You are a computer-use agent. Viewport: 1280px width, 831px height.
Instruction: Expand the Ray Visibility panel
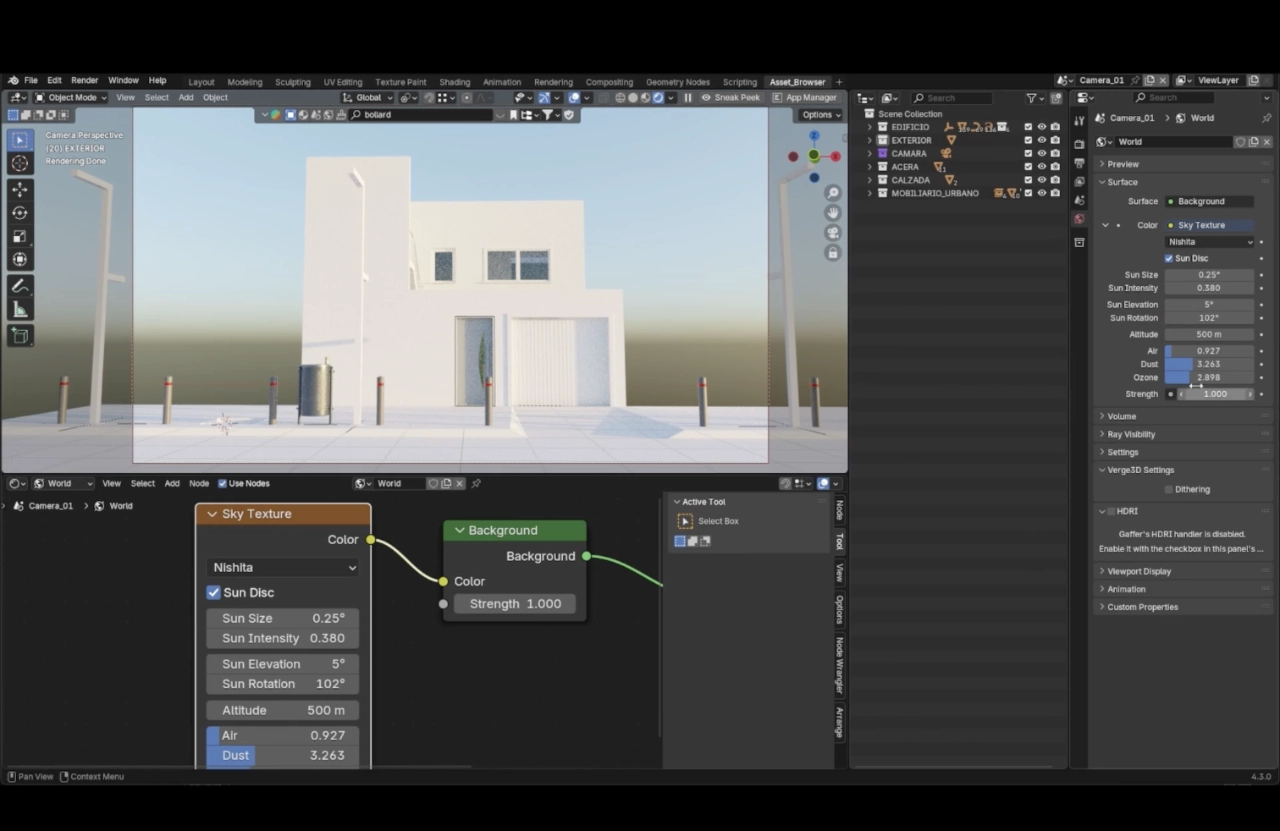click(1131, 435)
